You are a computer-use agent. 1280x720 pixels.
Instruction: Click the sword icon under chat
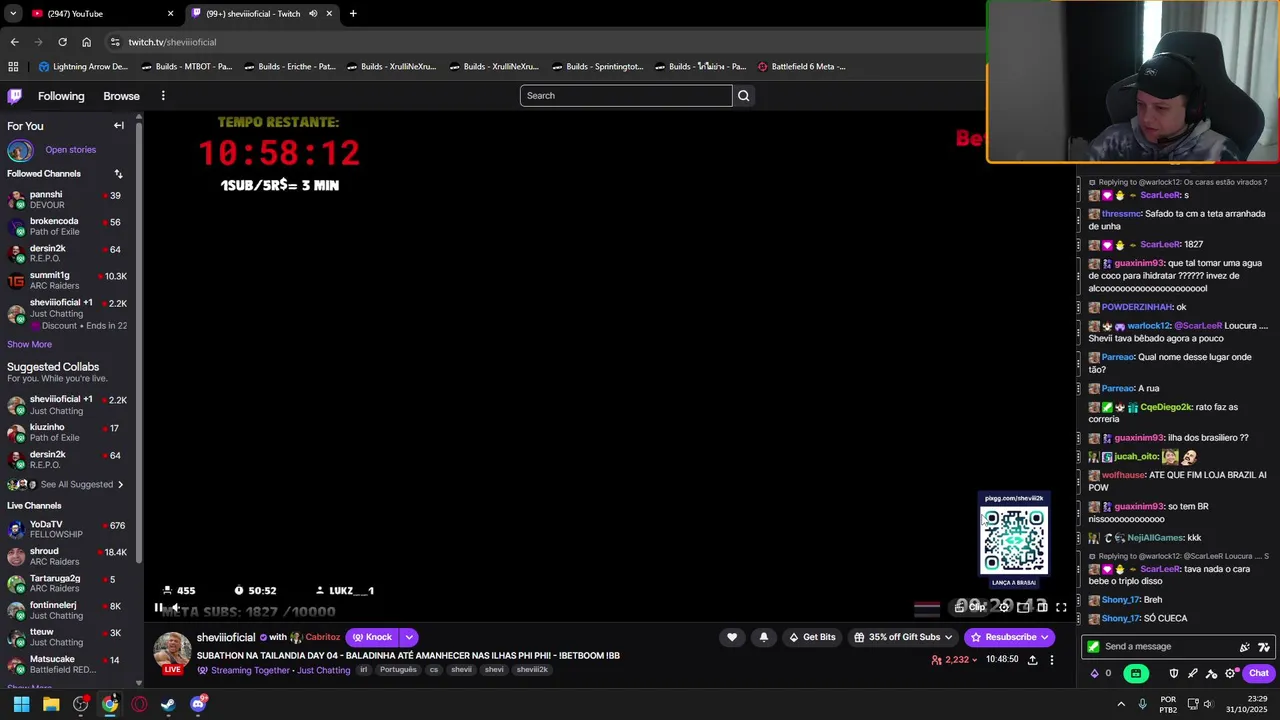pyautogui.click(x=1193, y=673)
